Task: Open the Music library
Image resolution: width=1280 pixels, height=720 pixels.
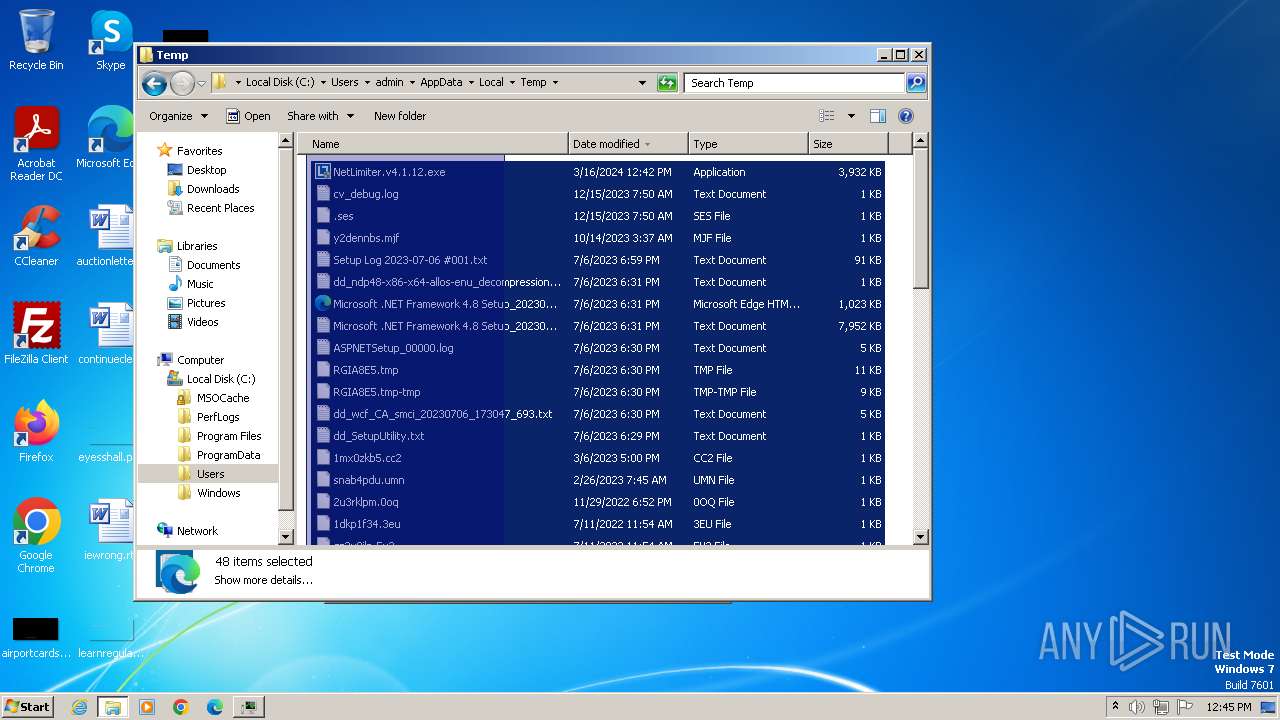Action: coord(200,284)
